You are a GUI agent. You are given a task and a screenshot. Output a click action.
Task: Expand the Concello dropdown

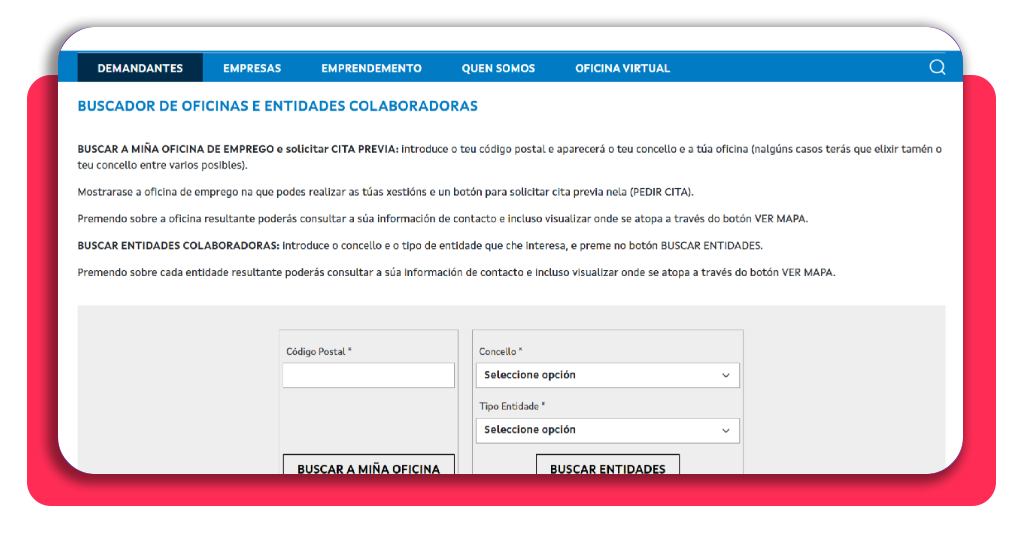607,375
